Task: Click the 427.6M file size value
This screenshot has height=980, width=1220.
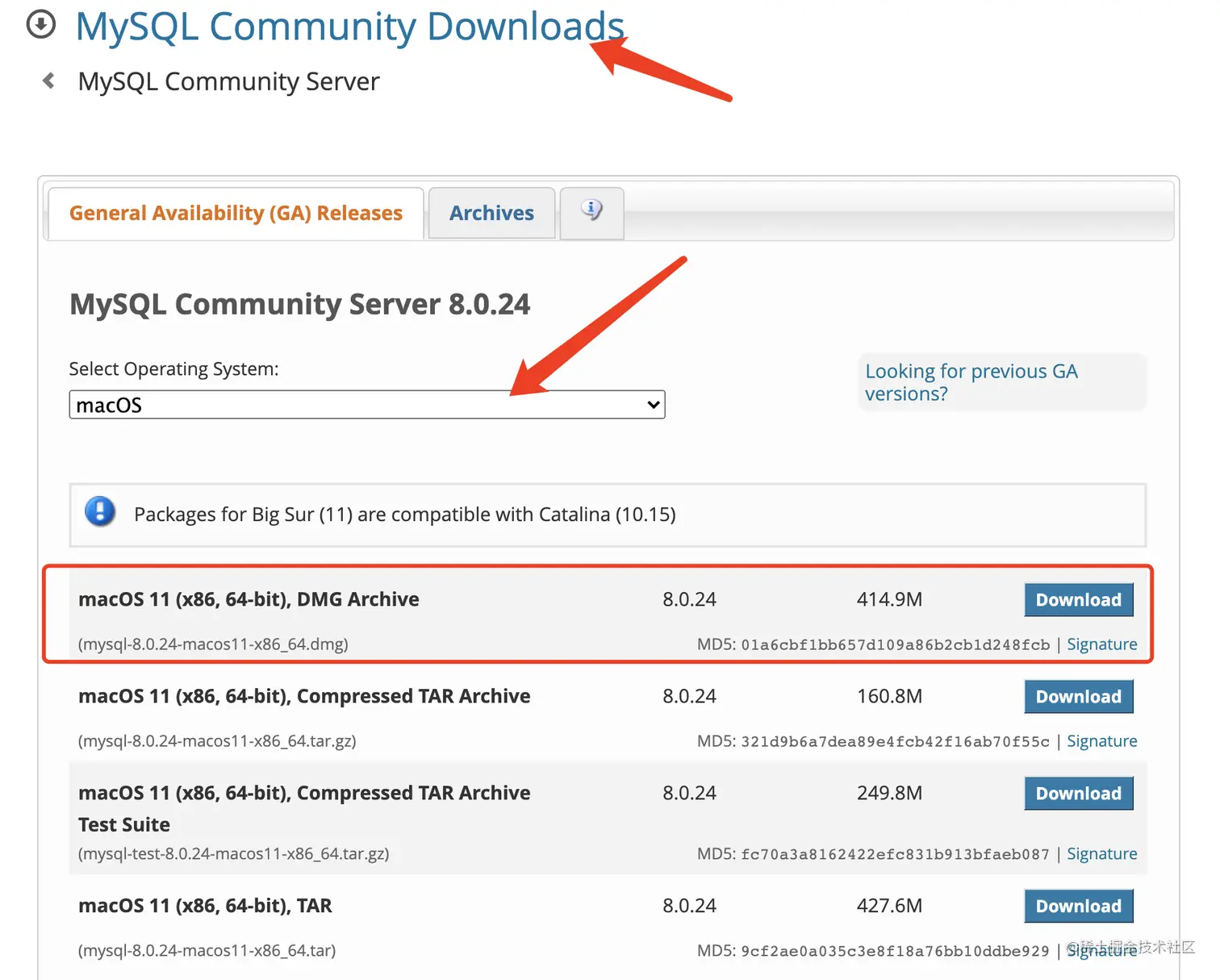Action: [x=889, y=906]
